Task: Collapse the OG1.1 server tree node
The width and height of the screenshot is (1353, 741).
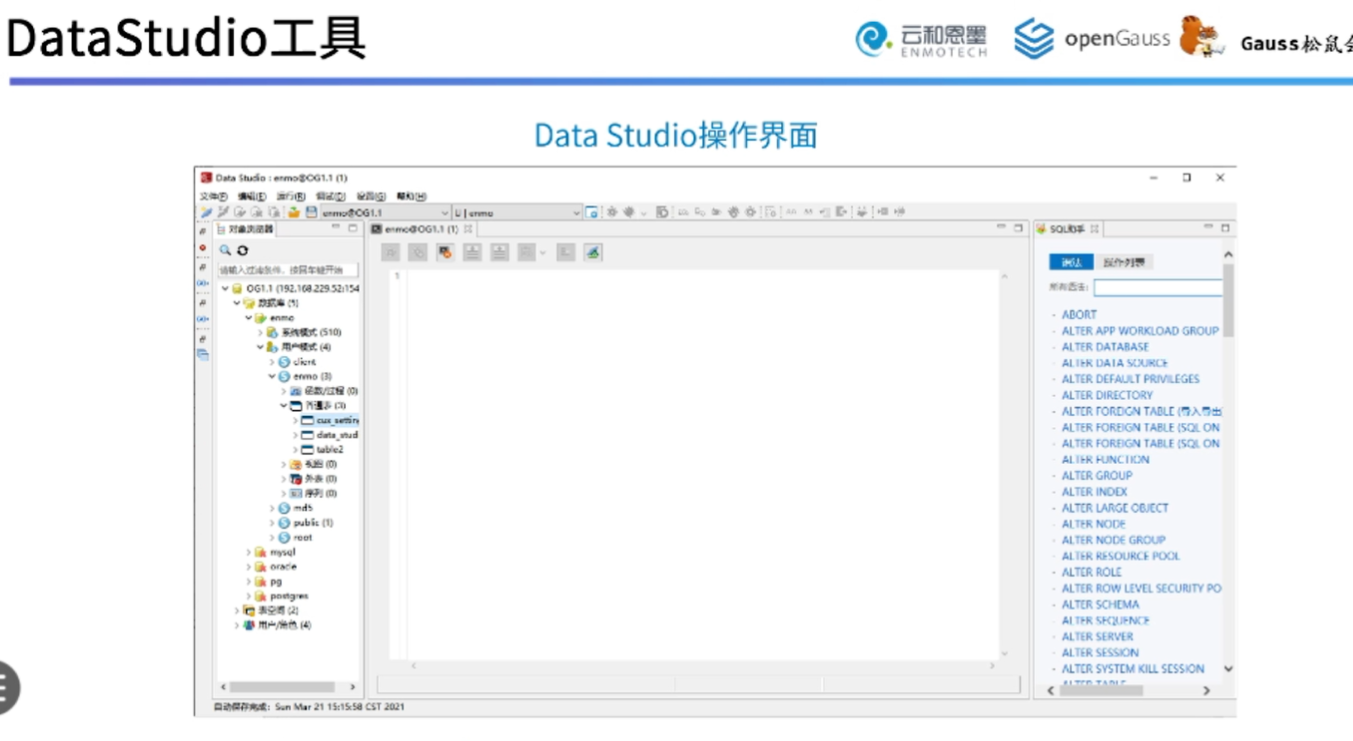Action: click(x=225, y=288)
